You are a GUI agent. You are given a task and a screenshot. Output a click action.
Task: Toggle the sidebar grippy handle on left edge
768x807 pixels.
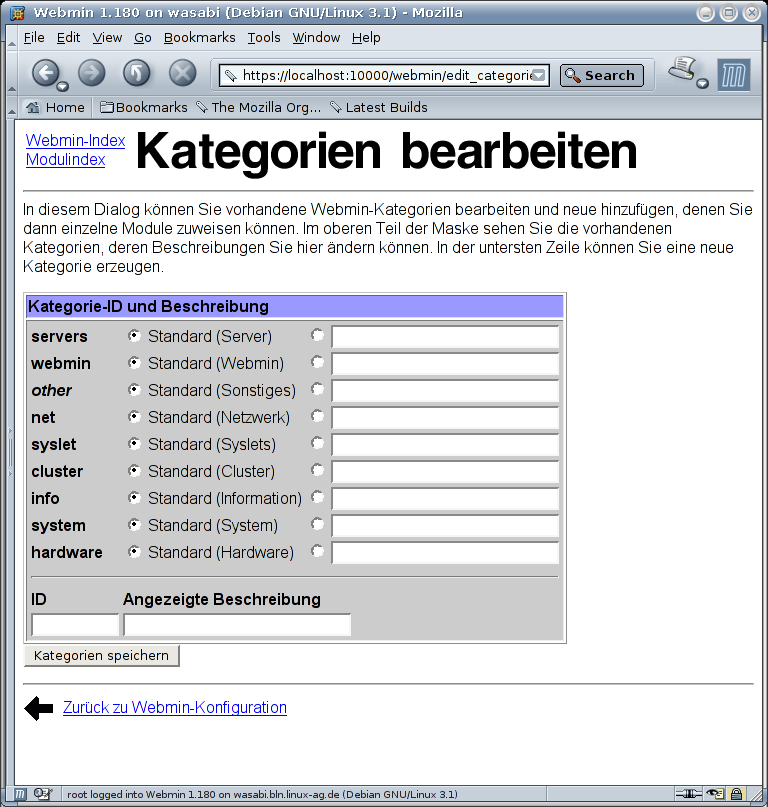tap(10, 453)
